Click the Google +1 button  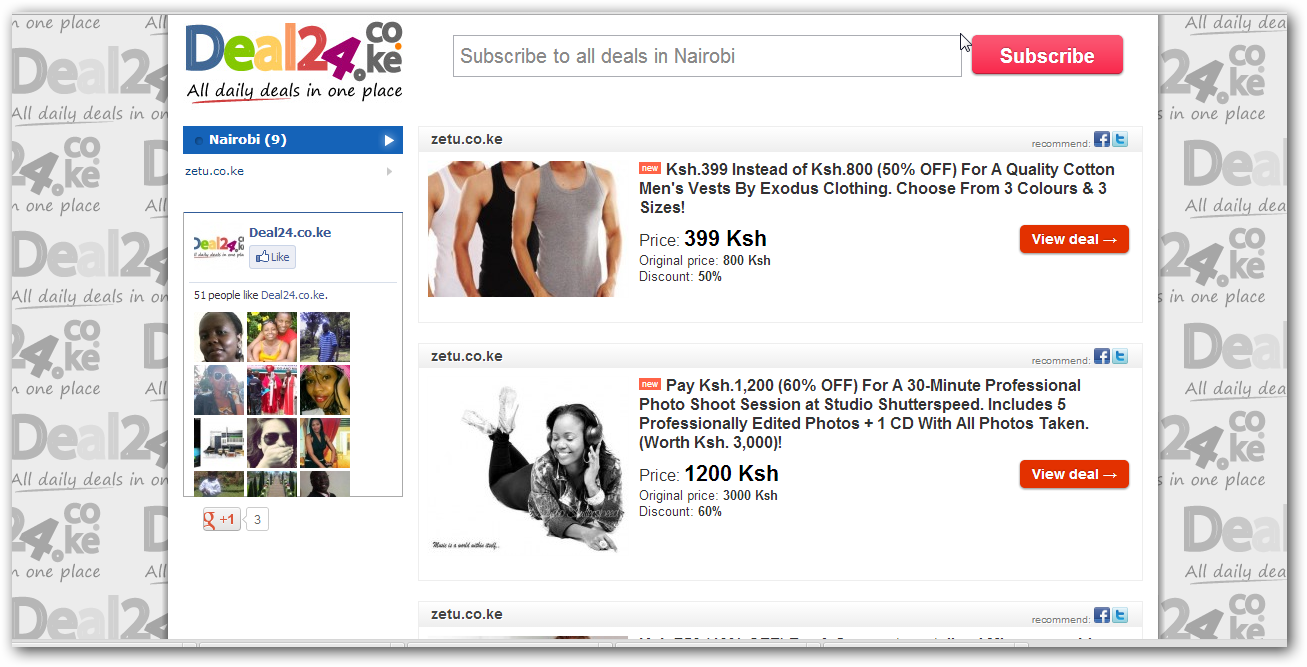[221, 519]
